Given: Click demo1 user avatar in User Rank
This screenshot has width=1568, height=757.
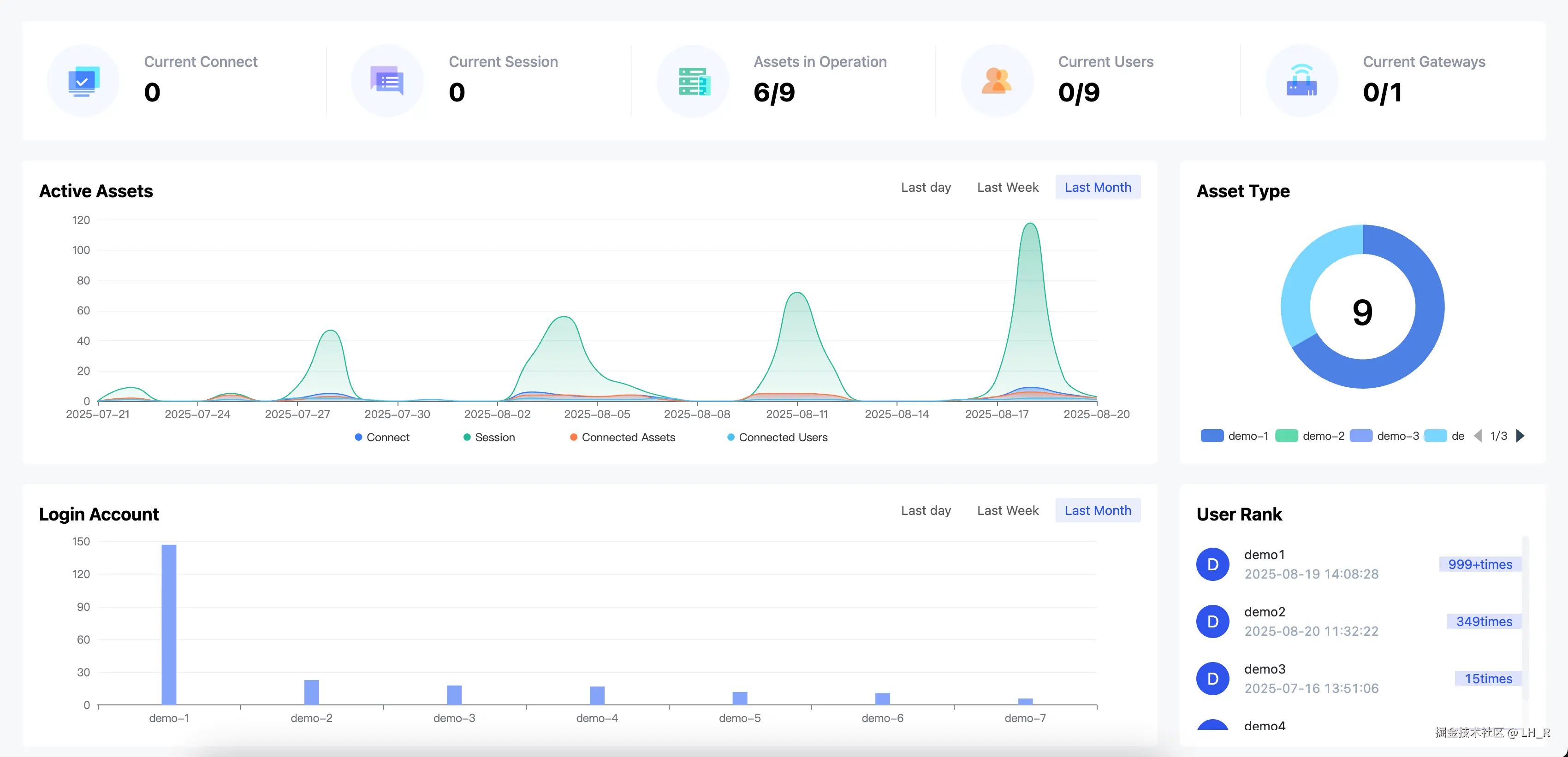Looking at the screenshot, I should tap(1212, 564).
